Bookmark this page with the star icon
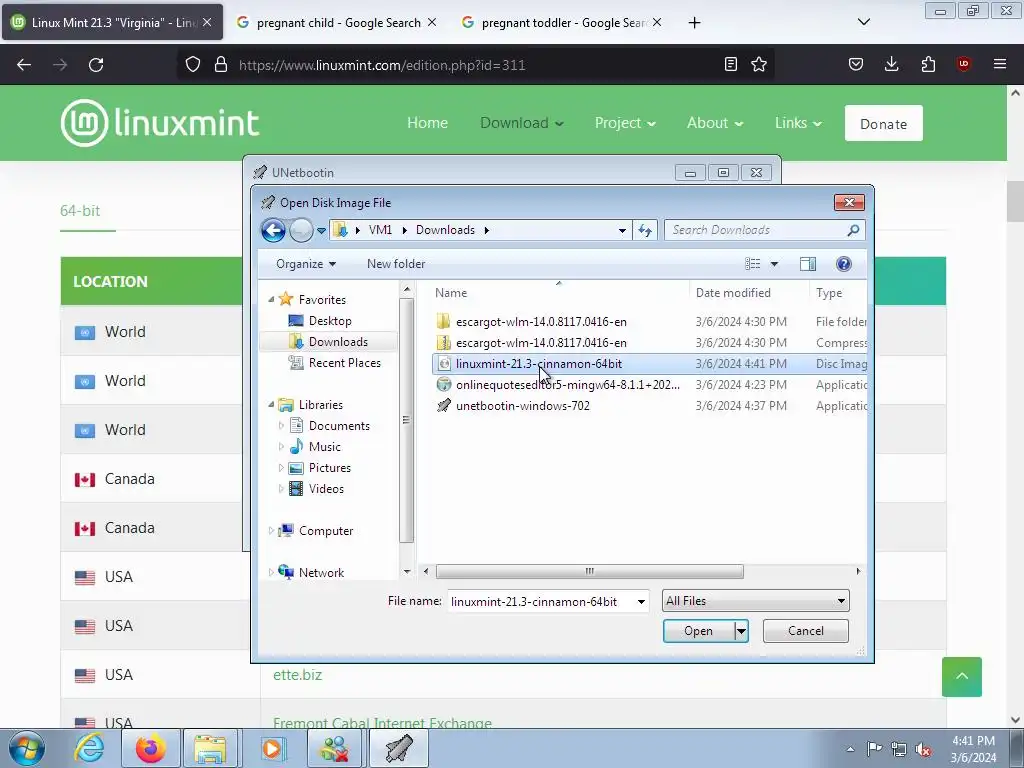 click(x=759, y=64)
